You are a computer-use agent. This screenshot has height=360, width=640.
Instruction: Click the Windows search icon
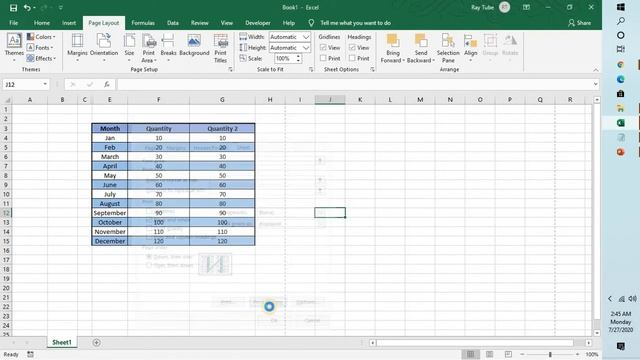[x=621, y=21]
